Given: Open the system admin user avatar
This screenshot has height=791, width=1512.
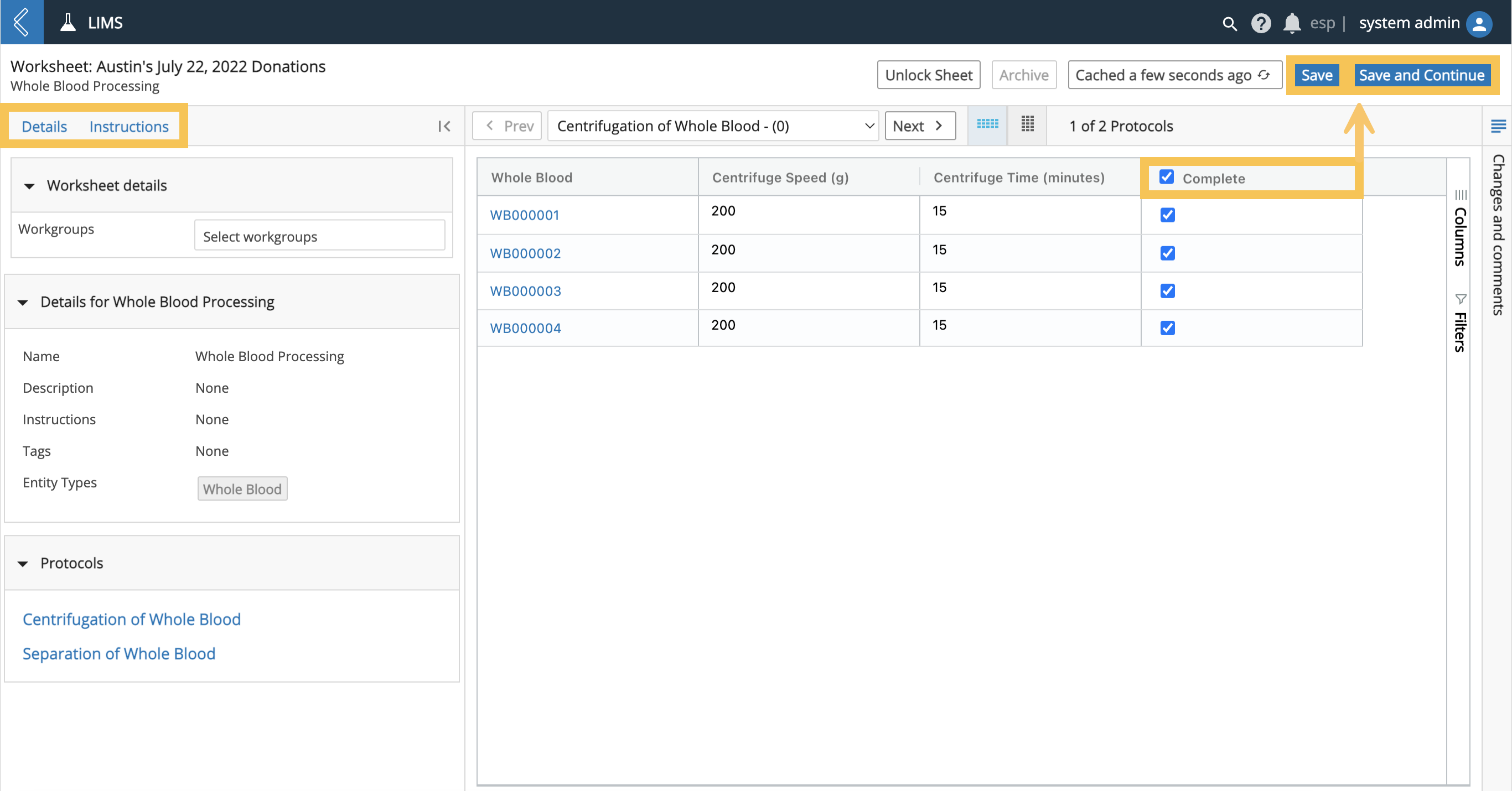Looking at the screenshot, I should [x=1479, y=23].
